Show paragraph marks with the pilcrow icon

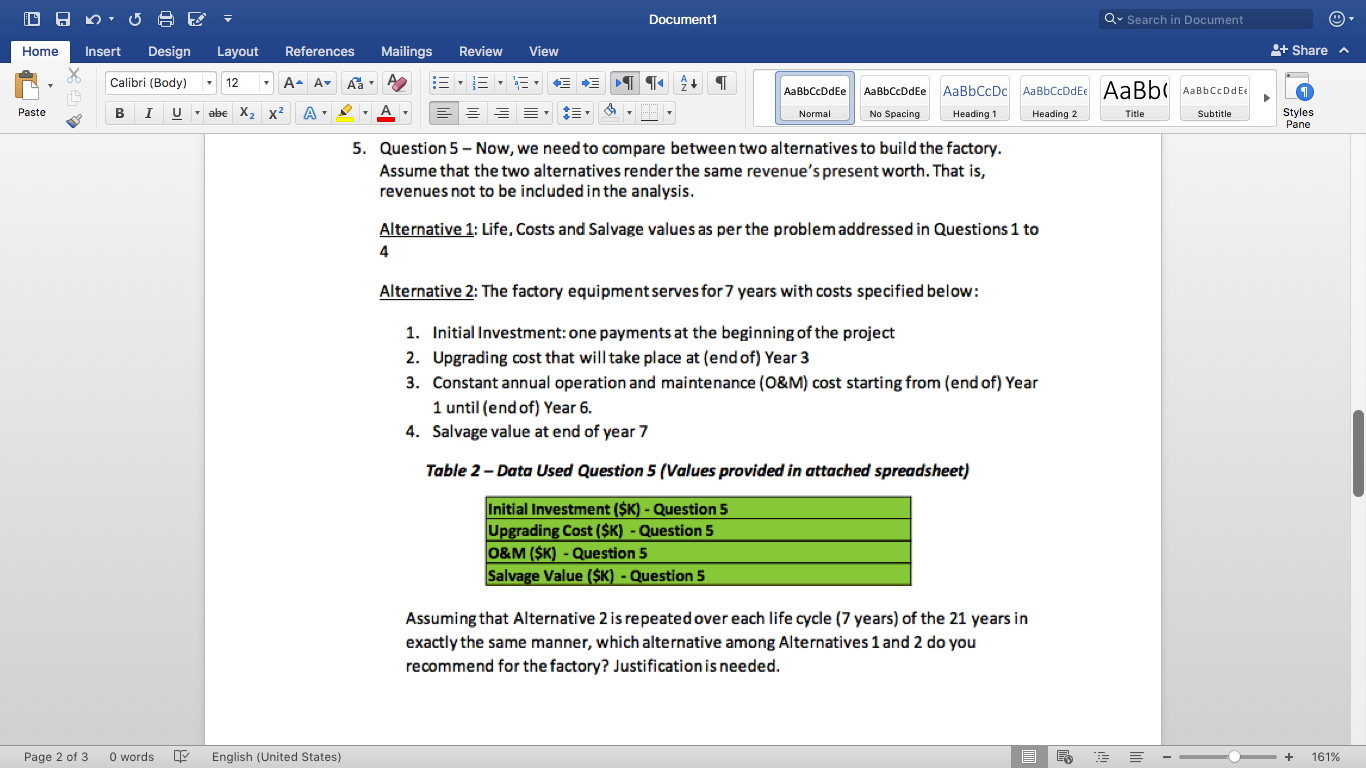(720, 83)
